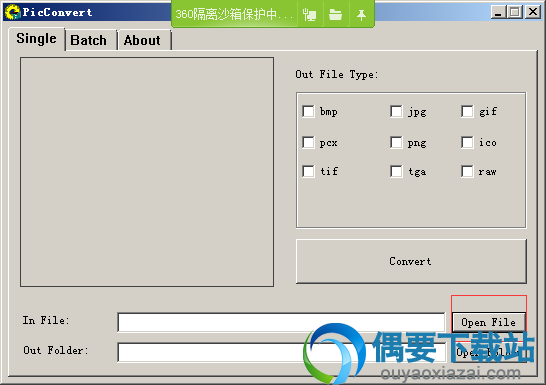
Task: Enable ico output format
Action: [x=467, y=142]
